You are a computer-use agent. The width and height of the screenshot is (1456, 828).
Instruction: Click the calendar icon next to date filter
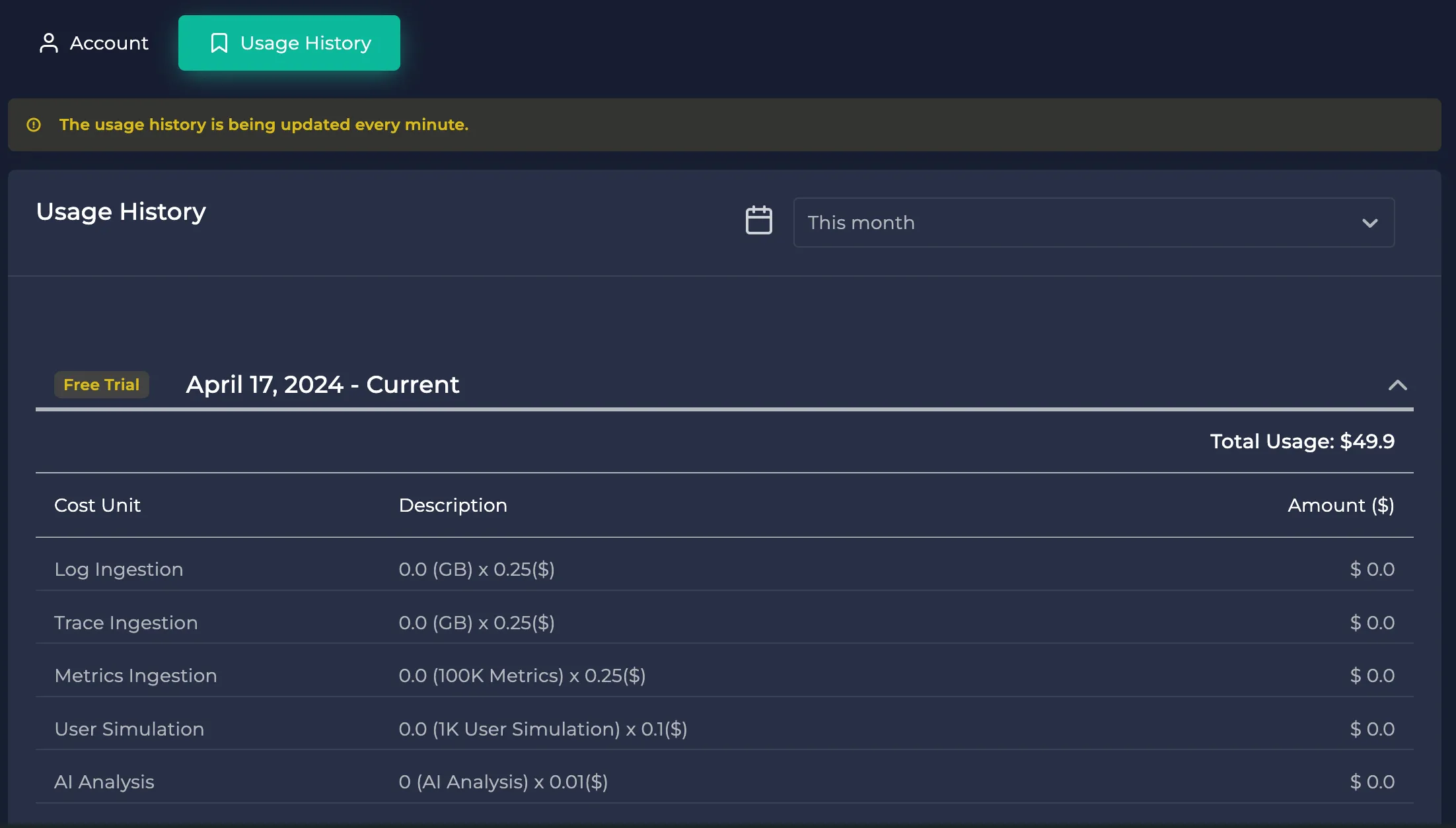pyautogui.click(x=760, y=222)
